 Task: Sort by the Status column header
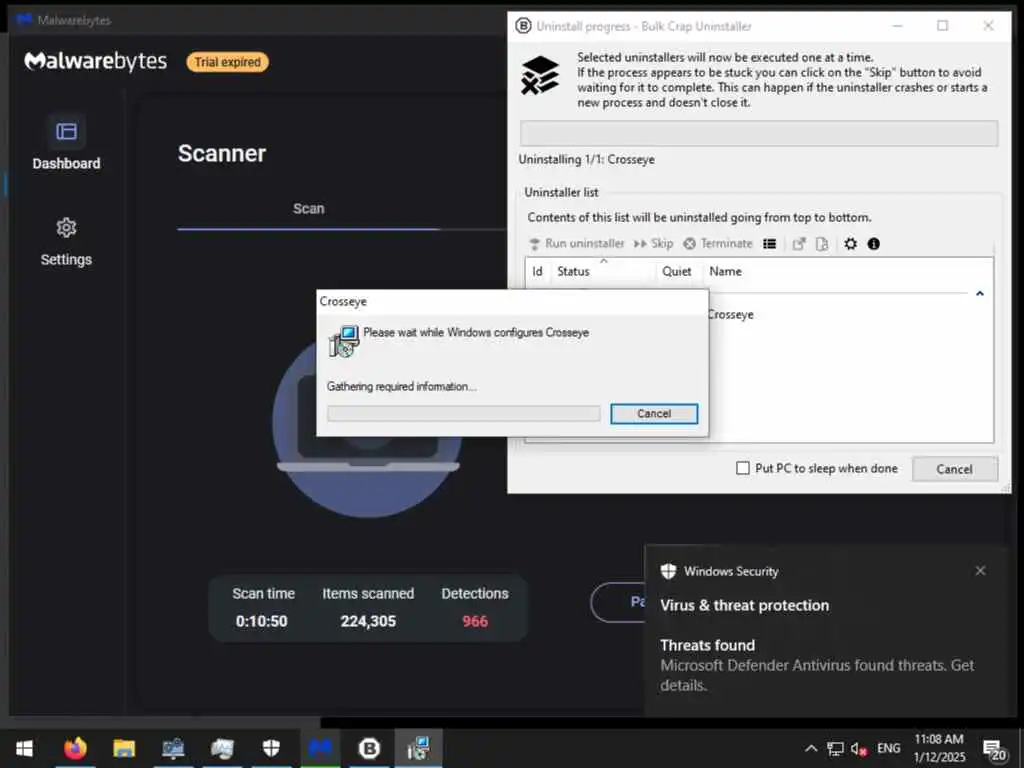[x=602, y=271]
